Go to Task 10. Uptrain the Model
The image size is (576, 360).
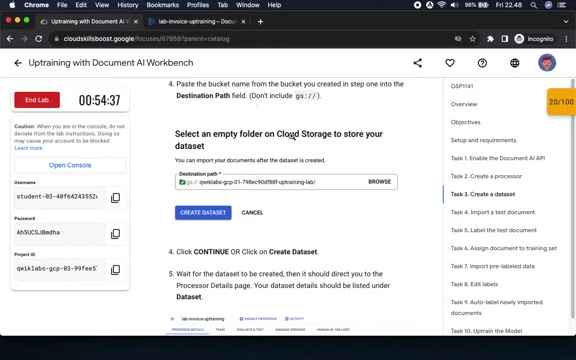pyautogui.click(x=486, y=331)
